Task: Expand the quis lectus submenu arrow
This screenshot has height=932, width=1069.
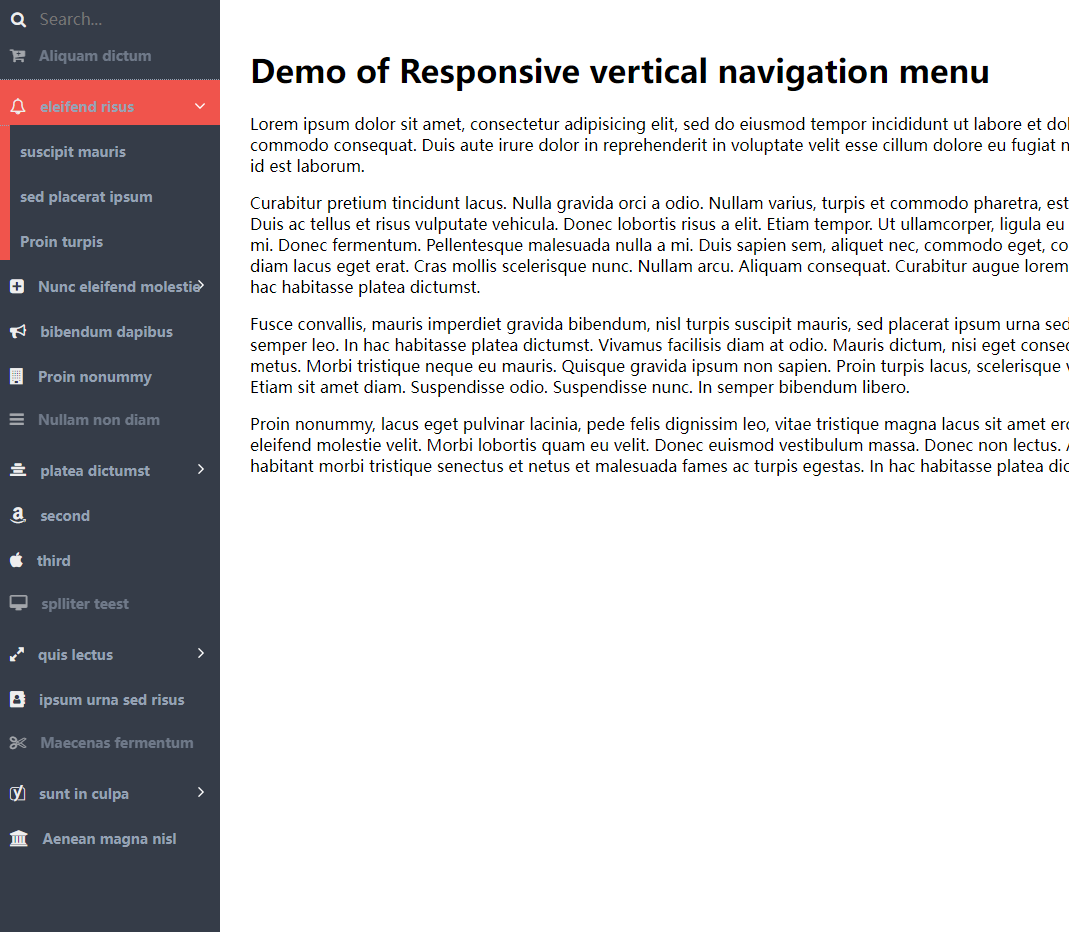Action: coord(200,653)
